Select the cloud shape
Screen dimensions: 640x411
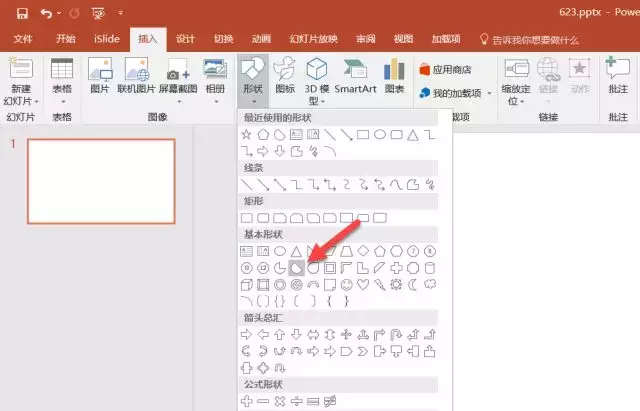pyautogui.click(x=430, y=284)
